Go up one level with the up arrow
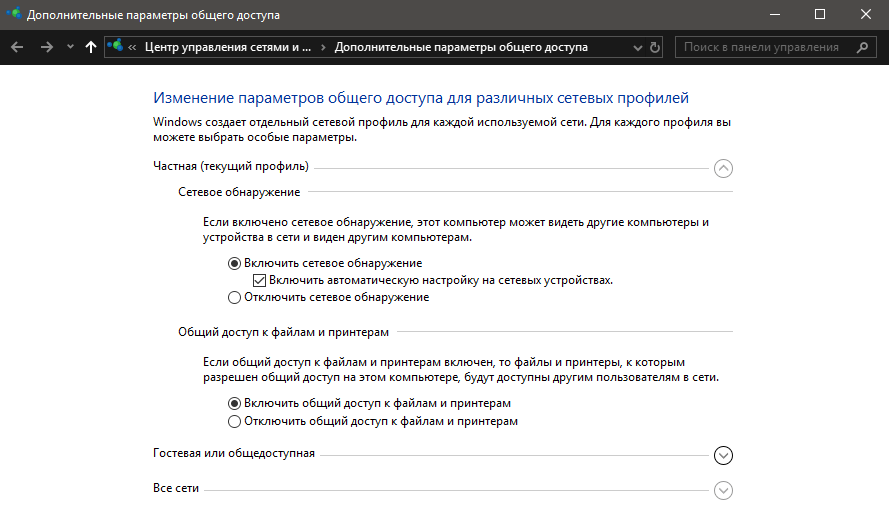 (x=91, y=47)
